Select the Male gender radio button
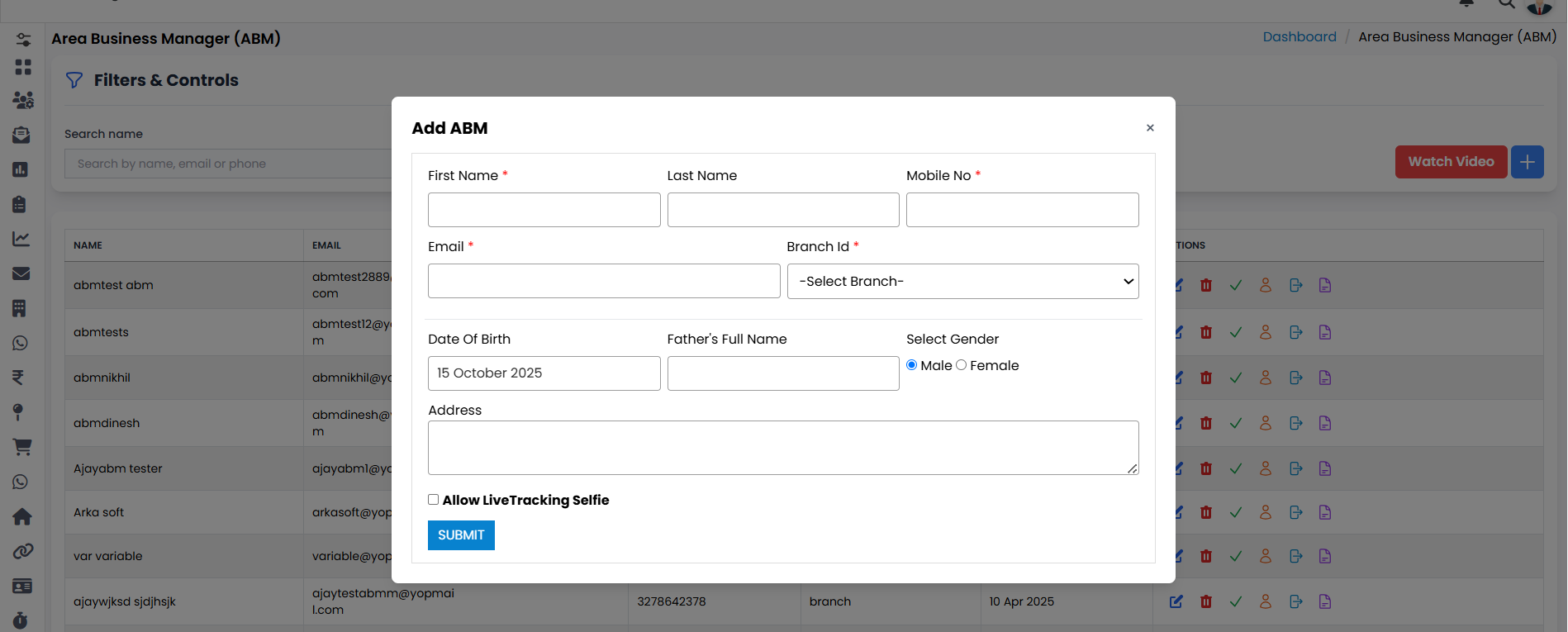 912,365
